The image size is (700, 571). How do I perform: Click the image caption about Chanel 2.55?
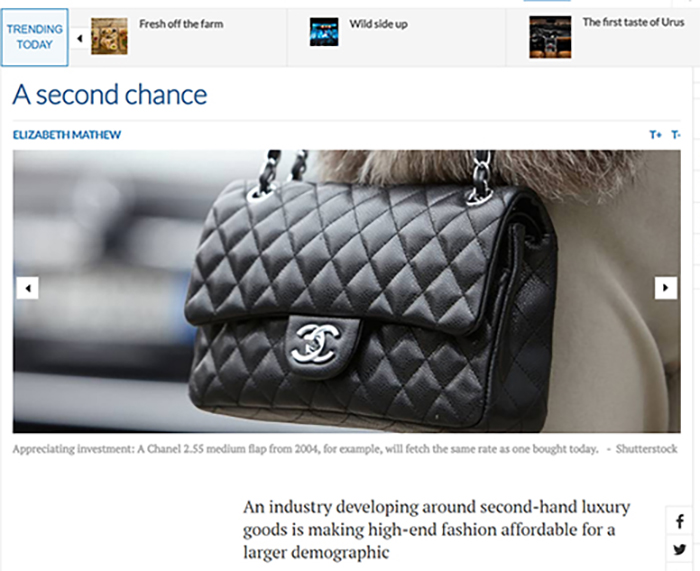[x=305, y=449]
